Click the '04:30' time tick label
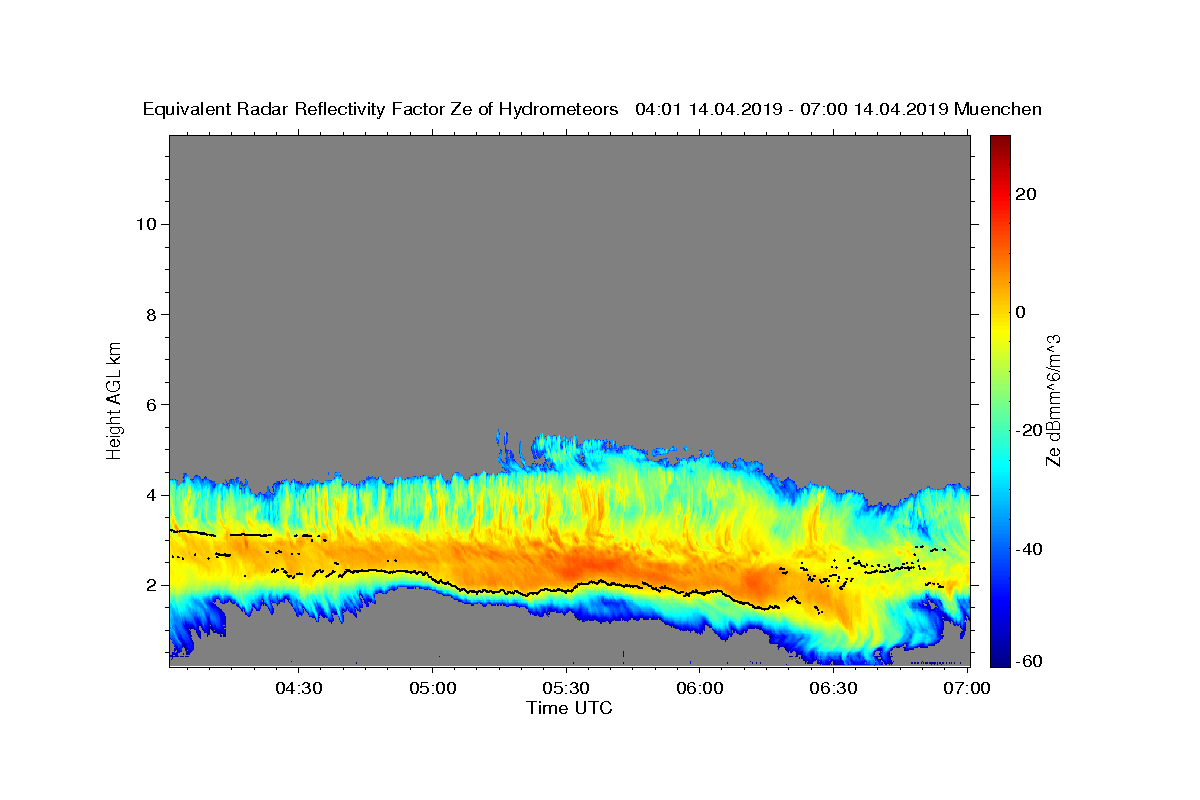Image resolution: width=1200 pixels, height=800 pixels. 300,689
